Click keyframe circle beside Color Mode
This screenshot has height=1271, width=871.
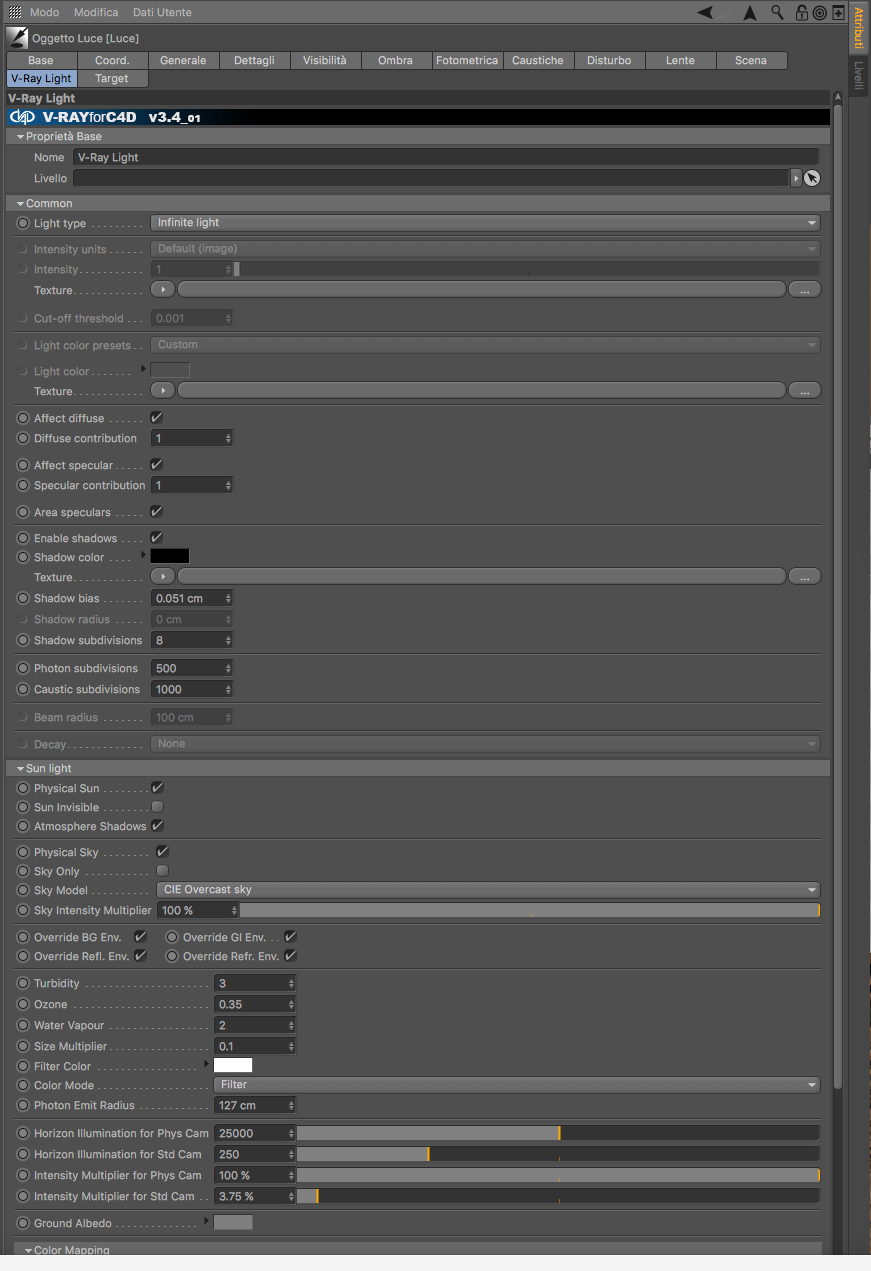(24, 1085)
